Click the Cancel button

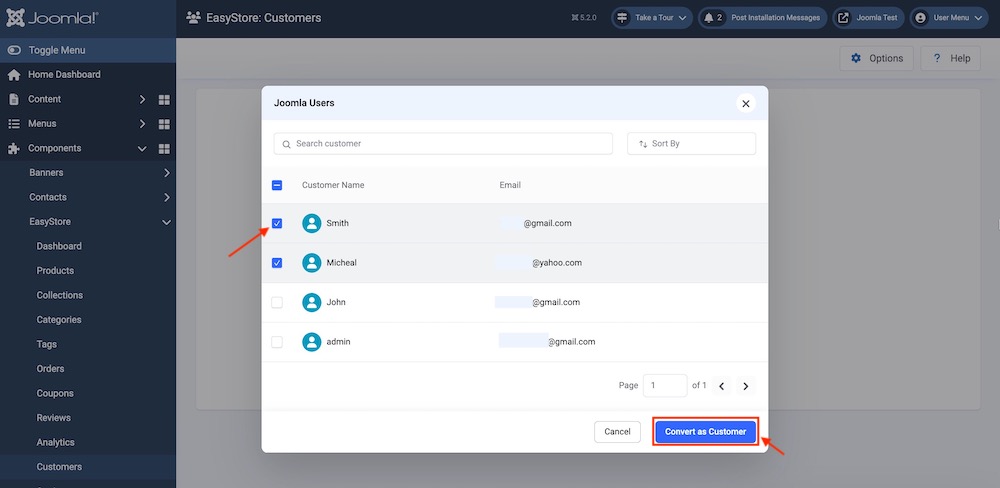(x=617, y=432)
